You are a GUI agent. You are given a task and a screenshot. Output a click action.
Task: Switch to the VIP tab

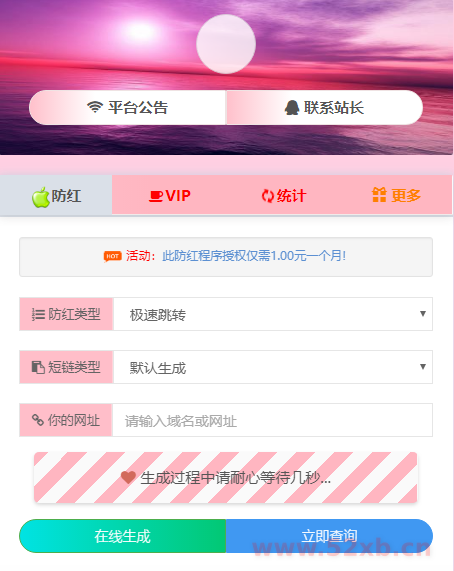(170, 196)
